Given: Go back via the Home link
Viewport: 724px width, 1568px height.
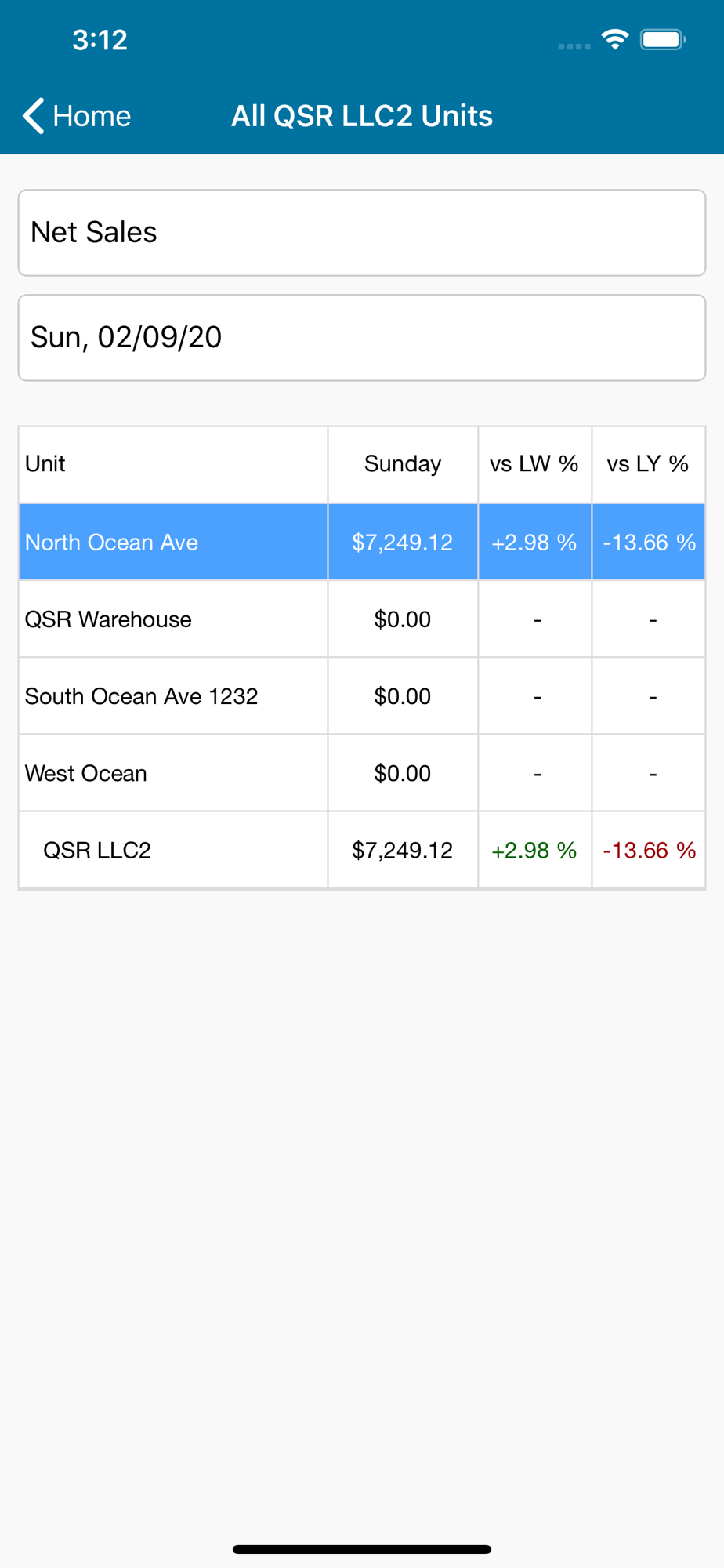Looking at the screenshot, I should click(x=92, y=116).
